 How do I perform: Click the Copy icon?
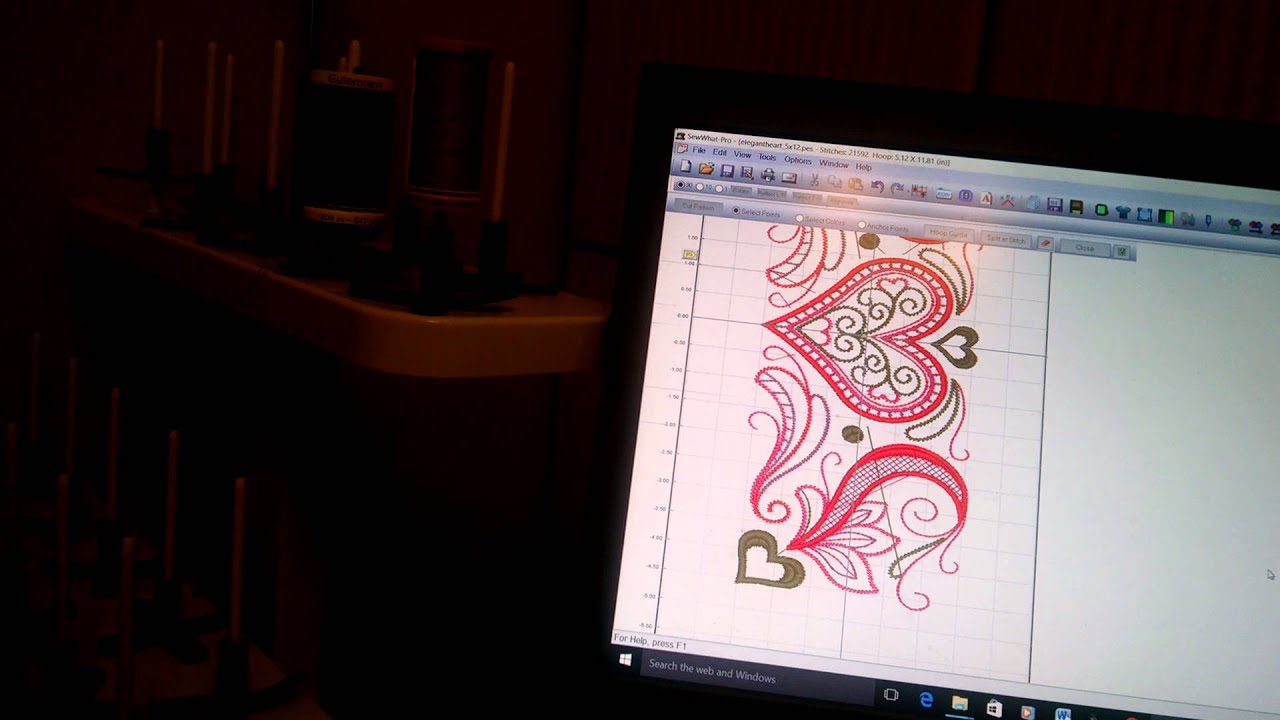[x=834, y=181]
